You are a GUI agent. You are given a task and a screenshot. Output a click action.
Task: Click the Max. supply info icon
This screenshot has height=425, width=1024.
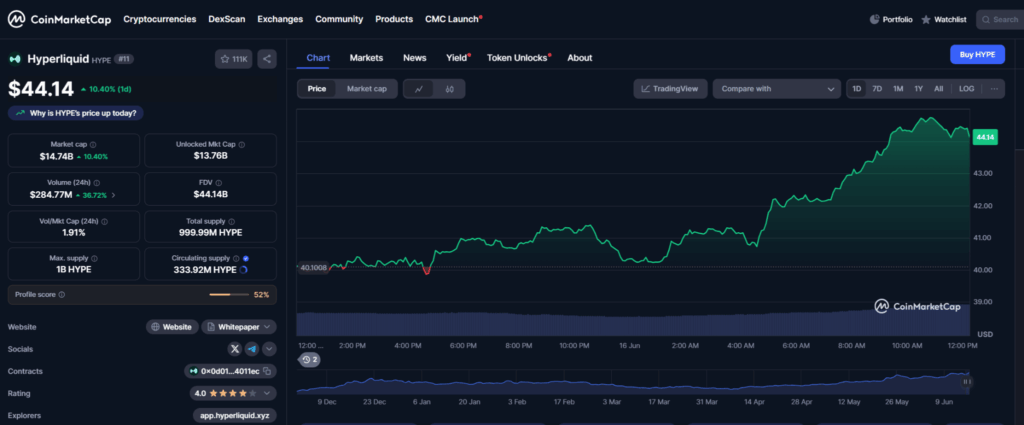(93, 259)
